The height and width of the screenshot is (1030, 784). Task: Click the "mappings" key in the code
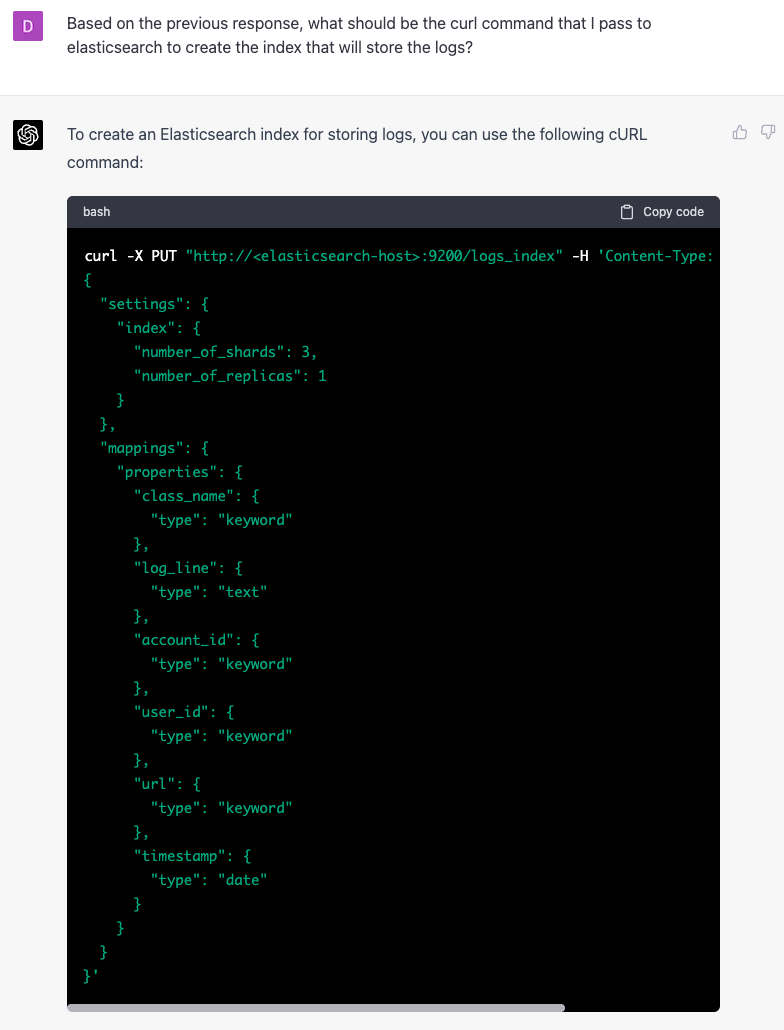click(x=140, y=448)
